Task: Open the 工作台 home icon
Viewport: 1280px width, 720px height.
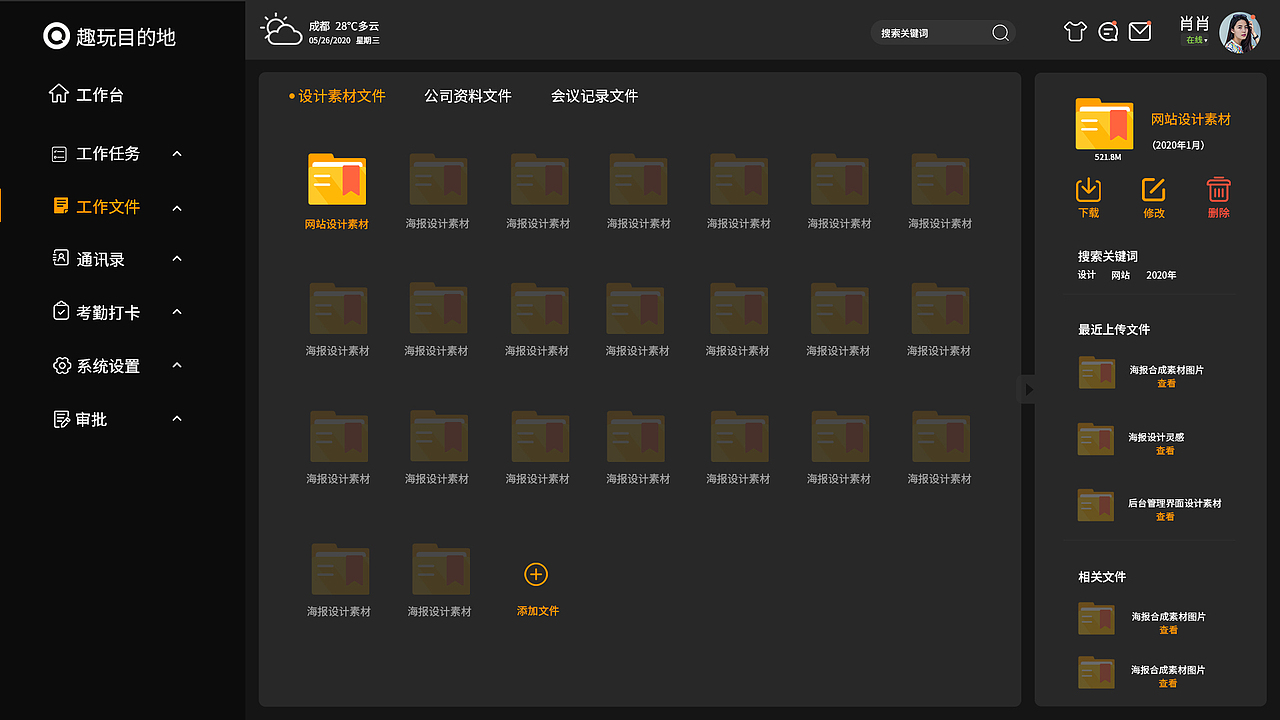Action: [x=59, y=94]
